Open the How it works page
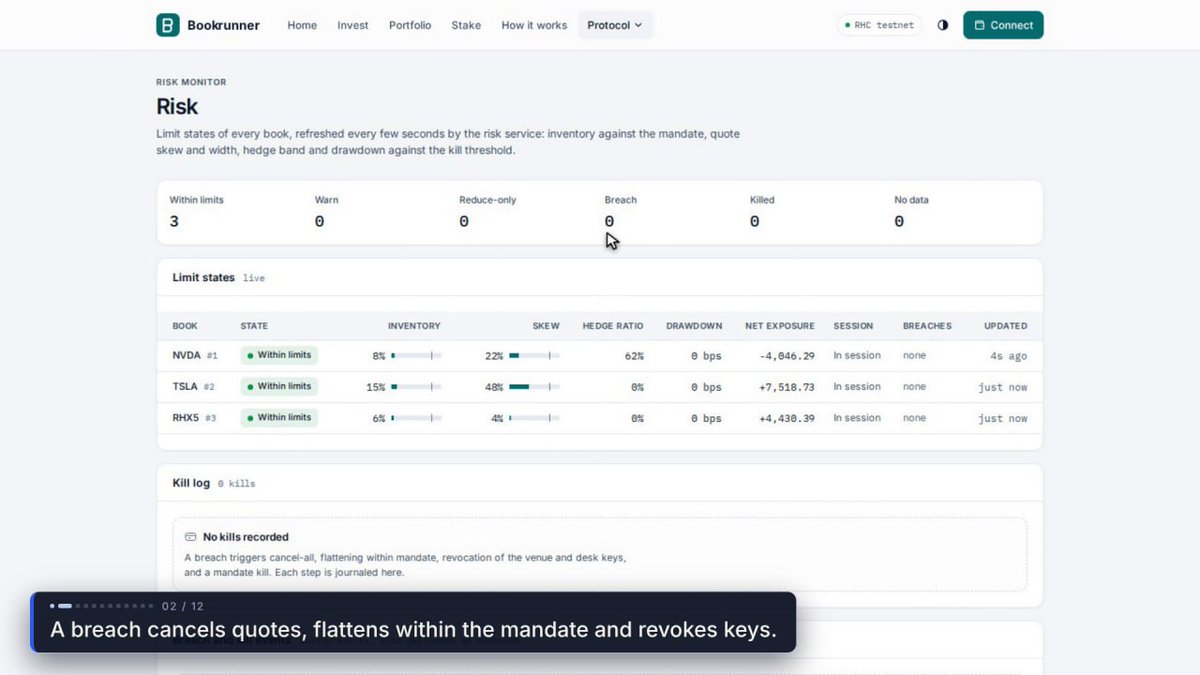This screenshot has width=1200, height=675. (534, 25)
